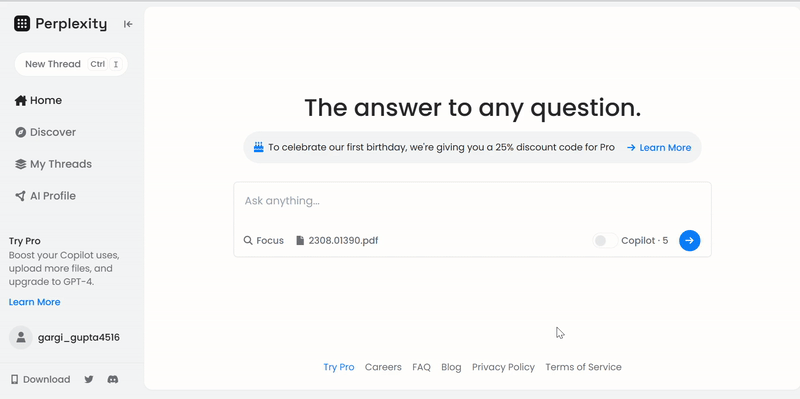800x399 pixels.
Task: Click the PDF document file icon
Action: click(x=300, y=241)
